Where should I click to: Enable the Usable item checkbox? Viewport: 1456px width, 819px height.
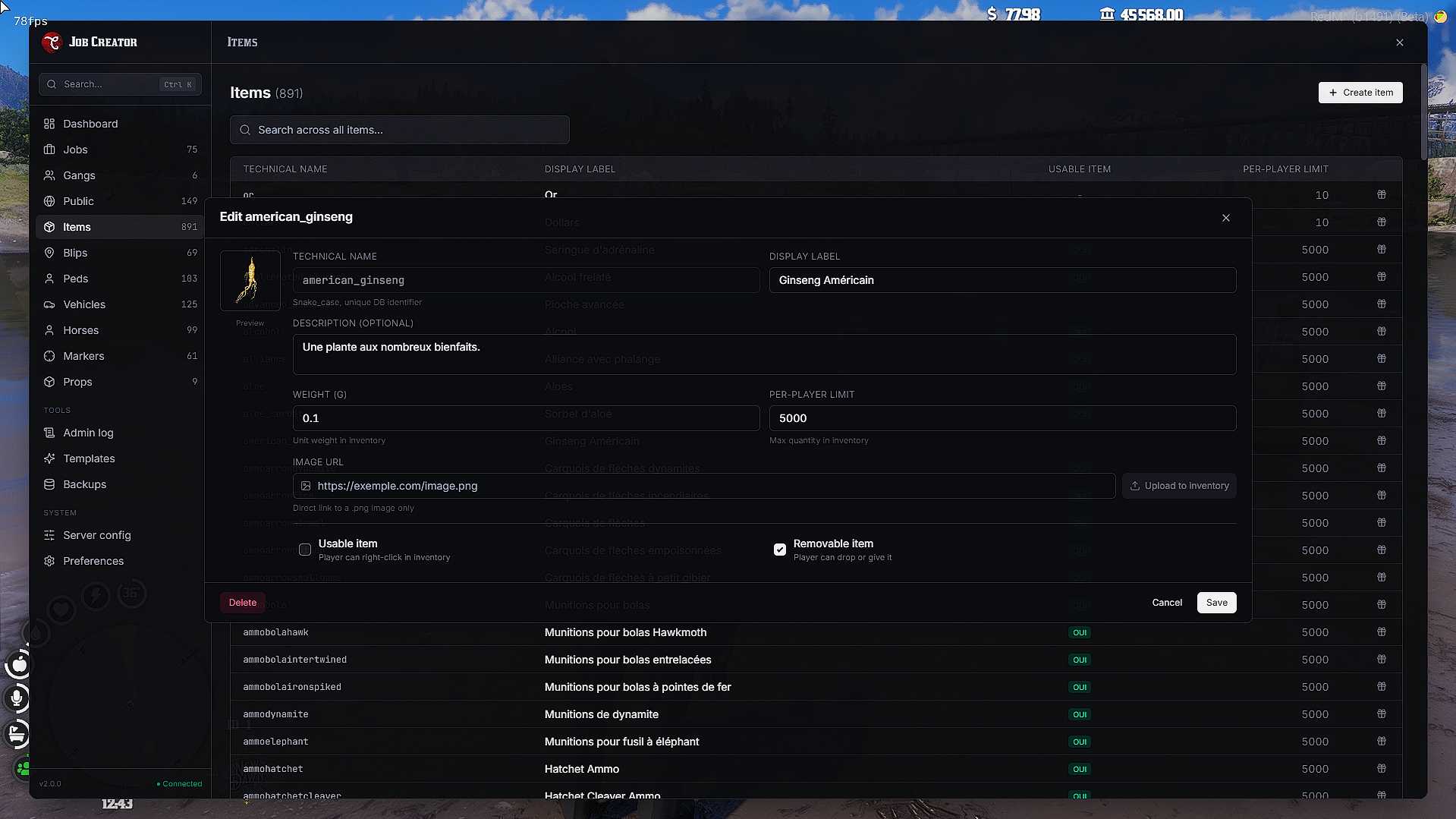click(x=305, y=550)
